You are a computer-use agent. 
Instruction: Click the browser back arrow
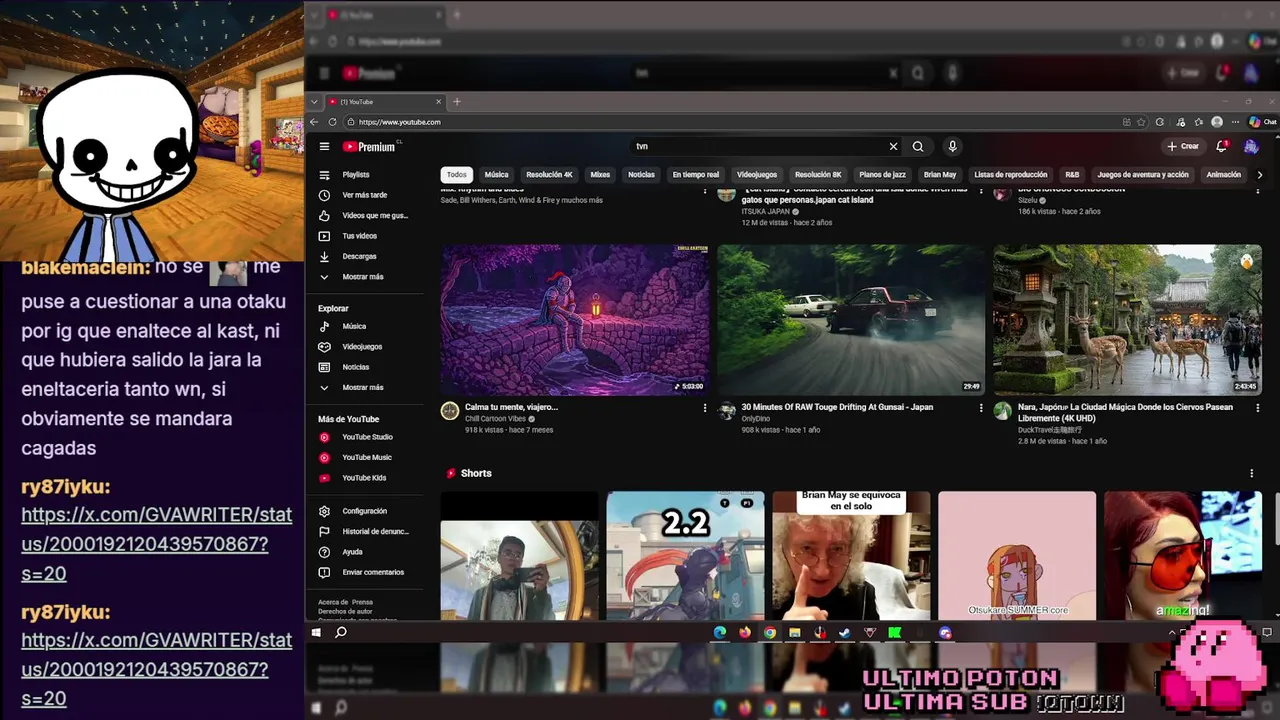314,122
